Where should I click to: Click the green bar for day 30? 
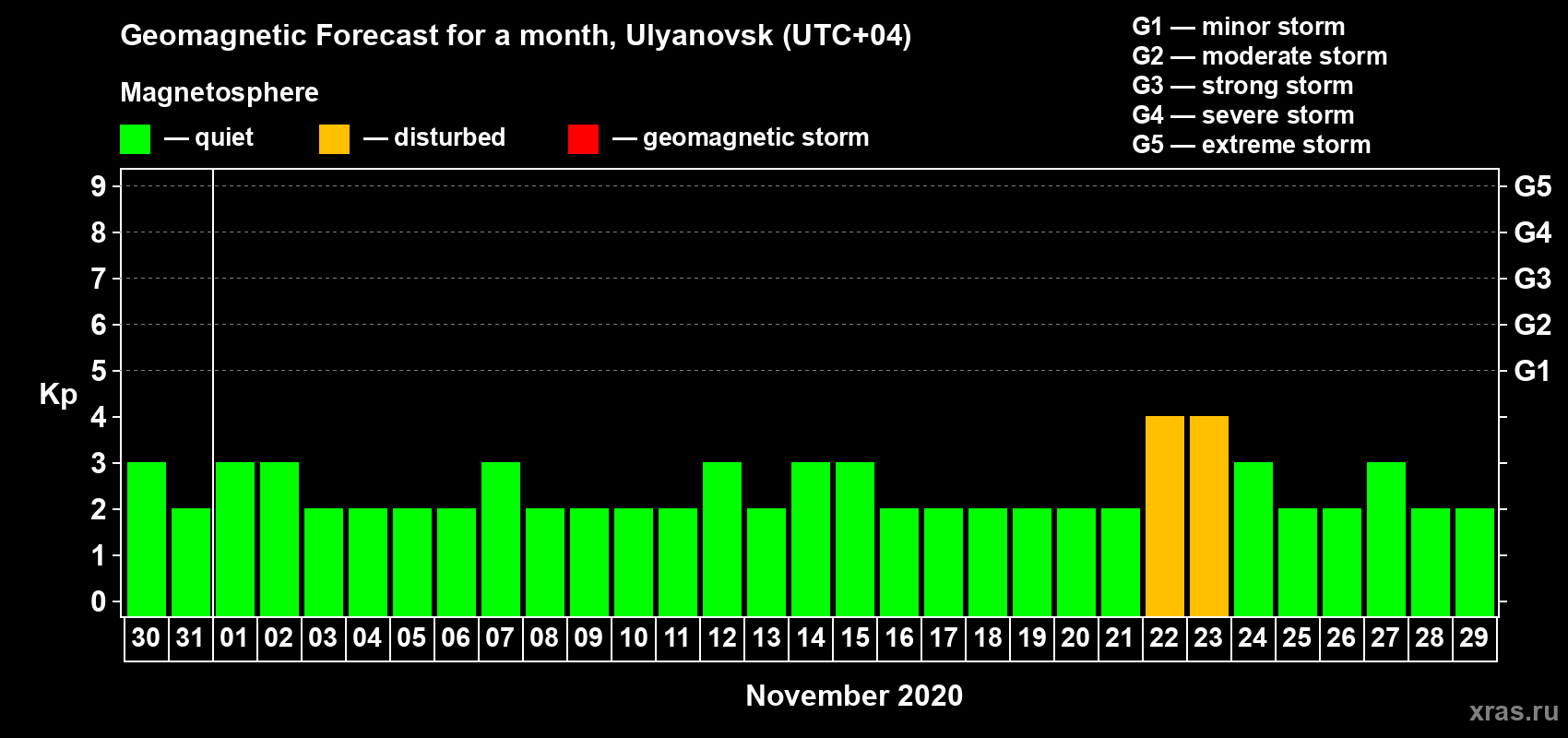pyautogui.click(x=146, y=539)
